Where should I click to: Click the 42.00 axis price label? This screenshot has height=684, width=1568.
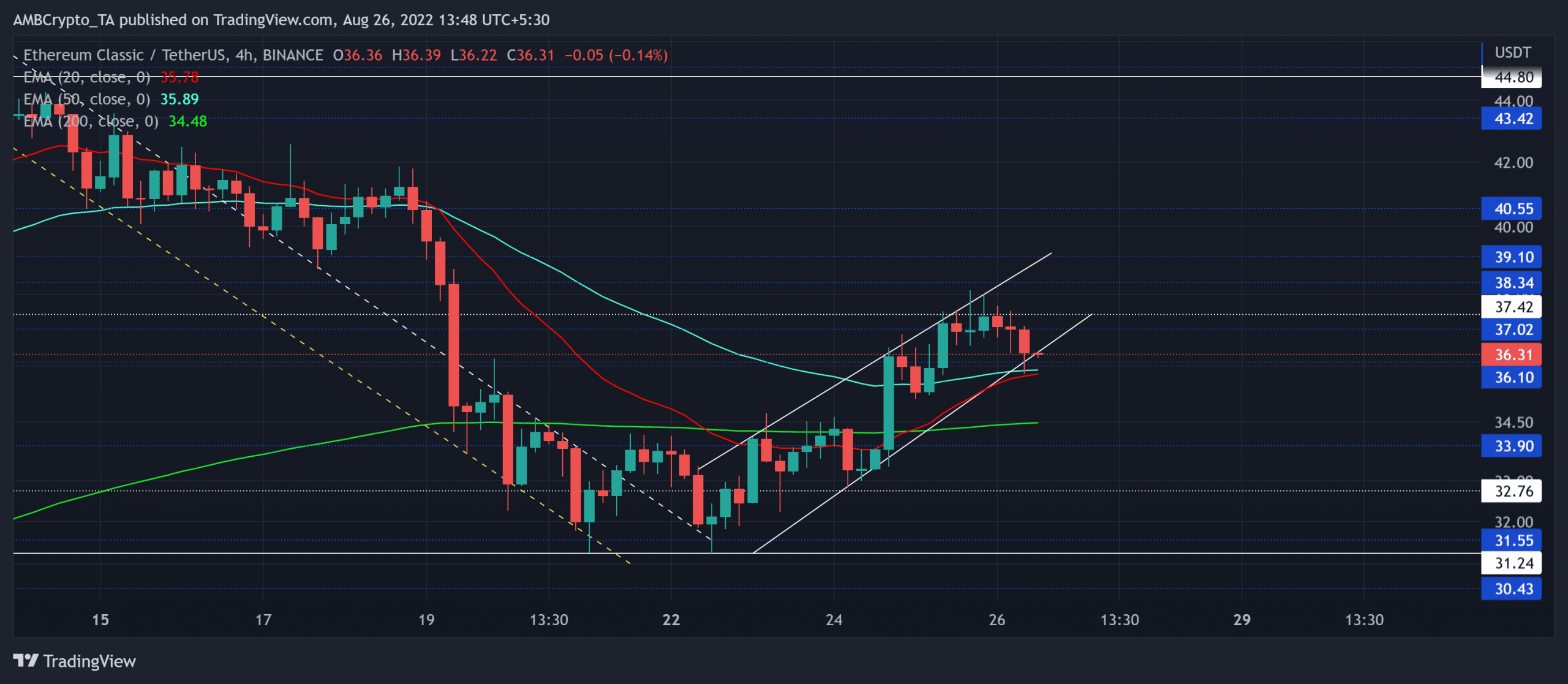1513,163
